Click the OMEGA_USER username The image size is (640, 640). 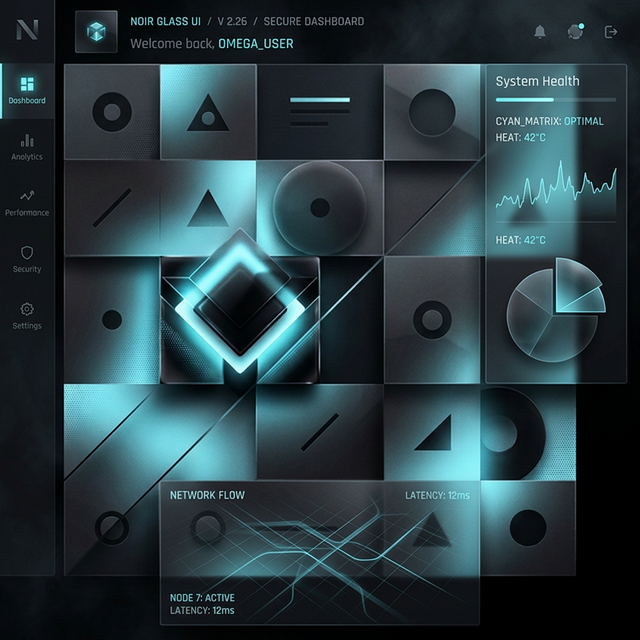[256, 43]
